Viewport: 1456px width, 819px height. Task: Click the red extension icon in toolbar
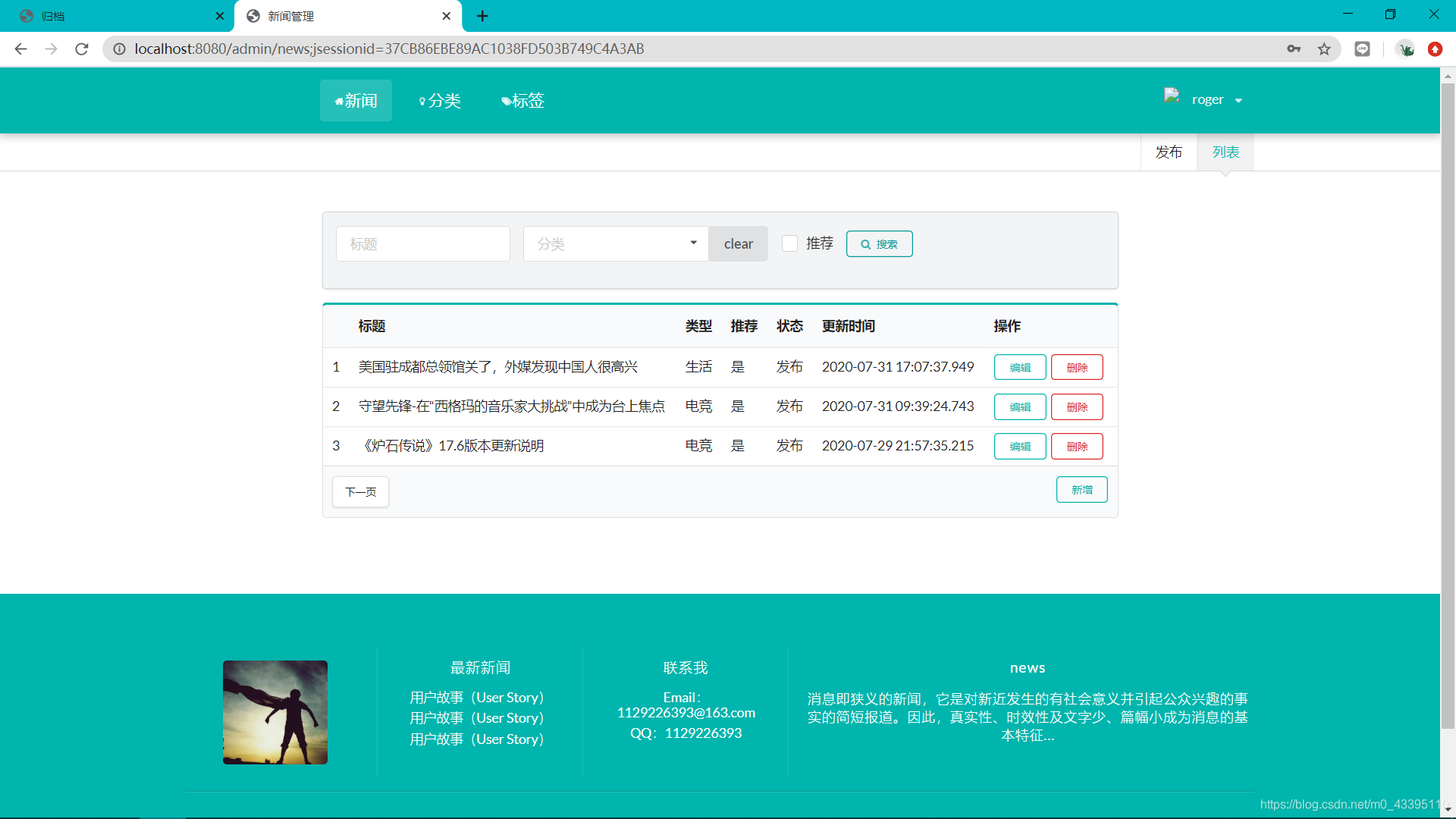click(x=1435, y=49)
